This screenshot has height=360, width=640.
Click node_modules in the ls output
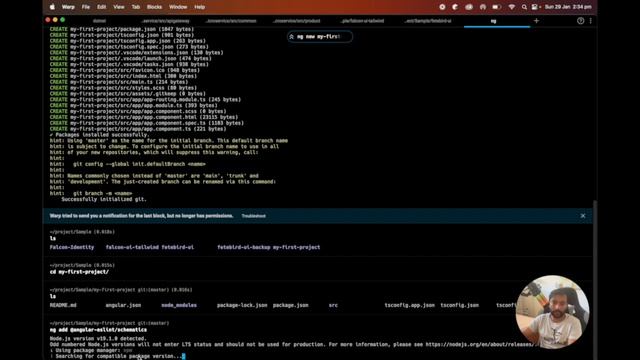[179, 305]
